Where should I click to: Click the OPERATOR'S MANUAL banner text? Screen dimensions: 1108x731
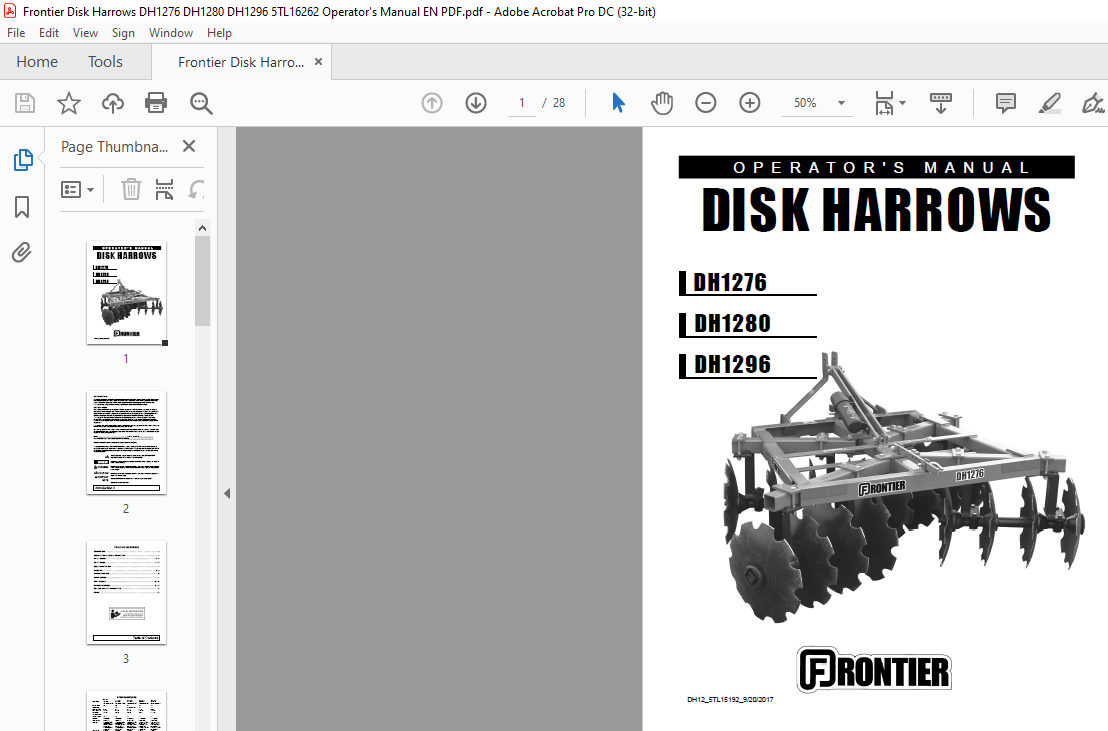pos(881,168)
